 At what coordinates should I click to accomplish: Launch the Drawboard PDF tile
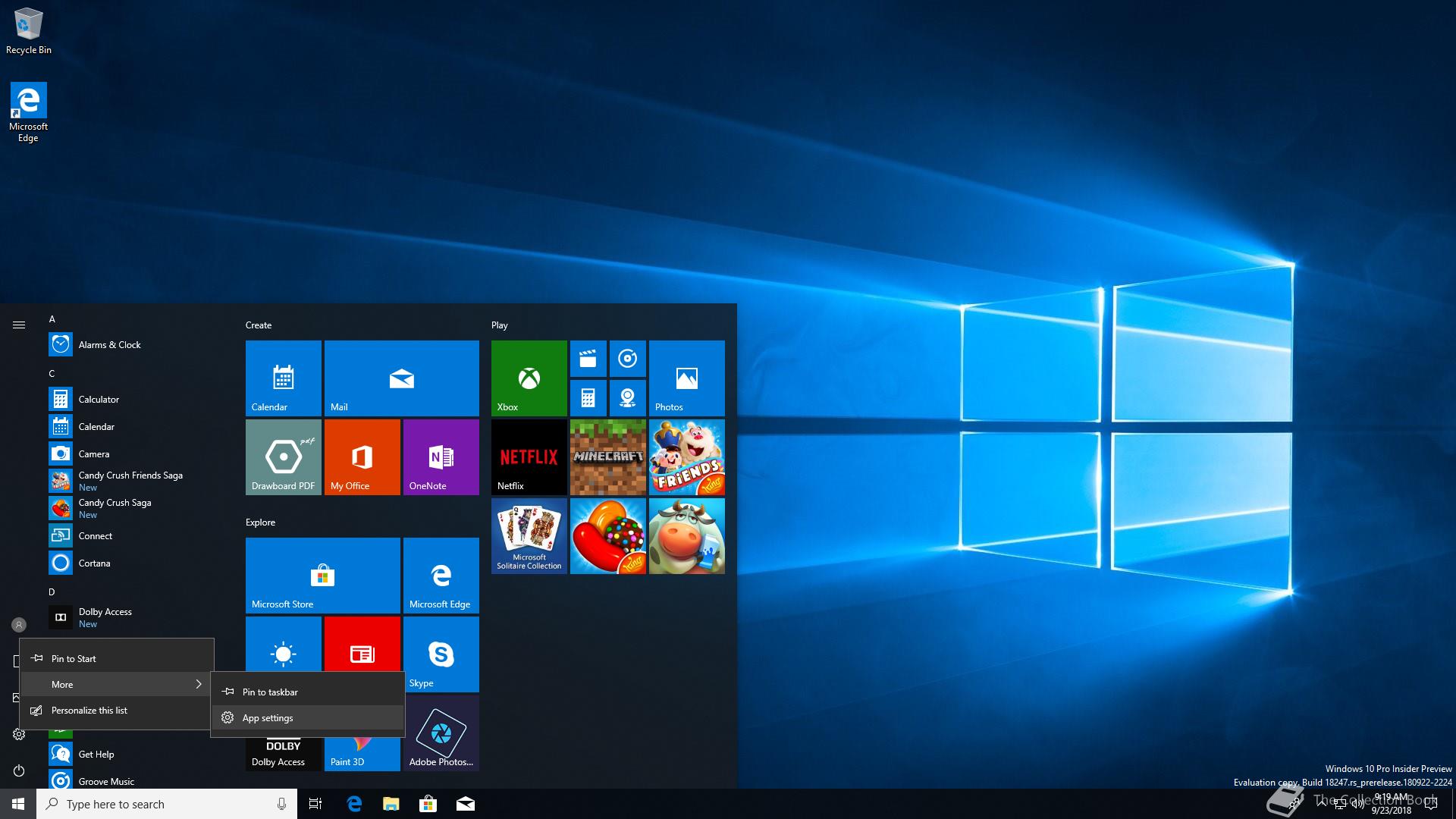coord(283,457)
